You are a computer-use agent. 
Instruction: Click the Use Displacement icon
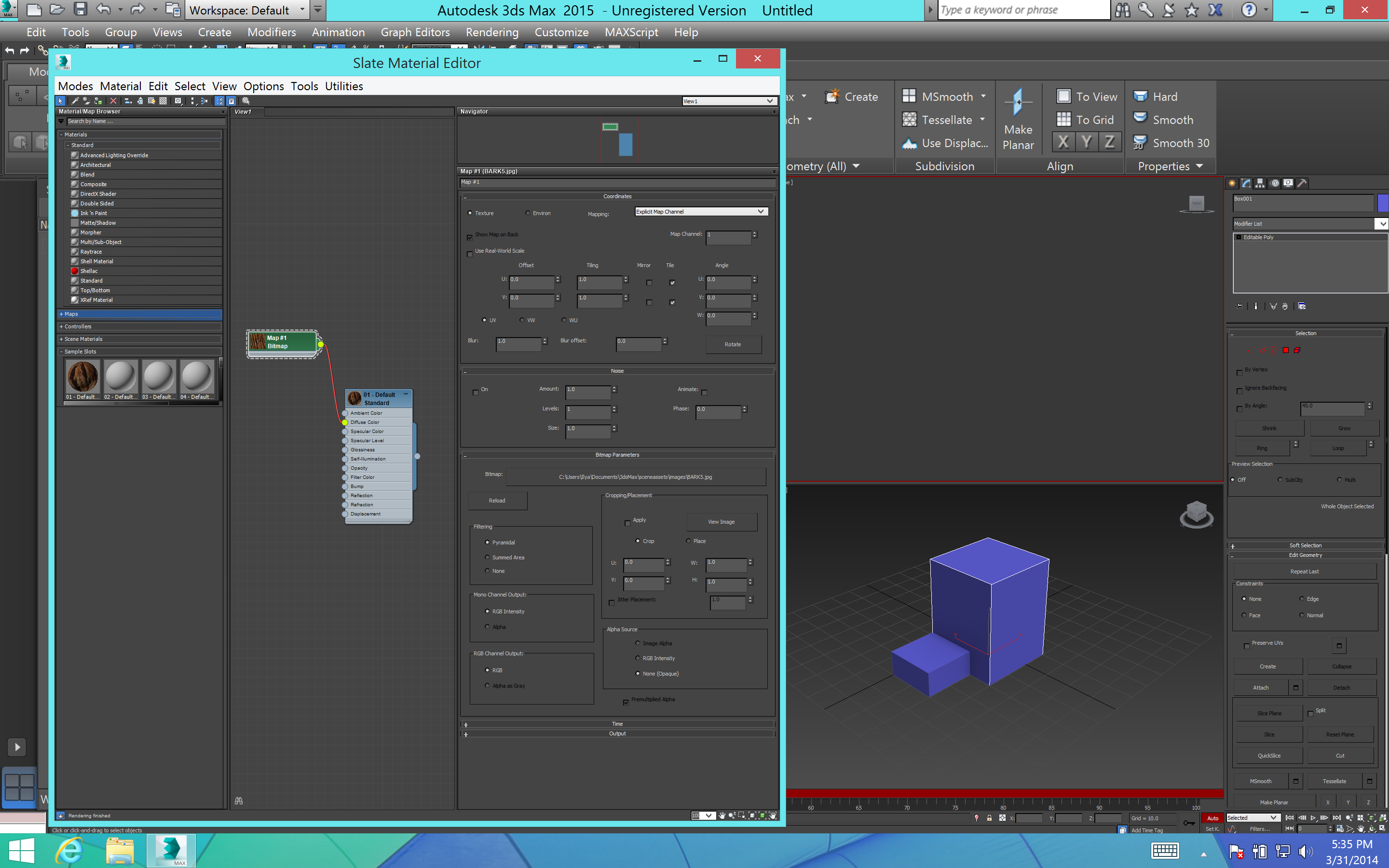[x=908, y=142]
